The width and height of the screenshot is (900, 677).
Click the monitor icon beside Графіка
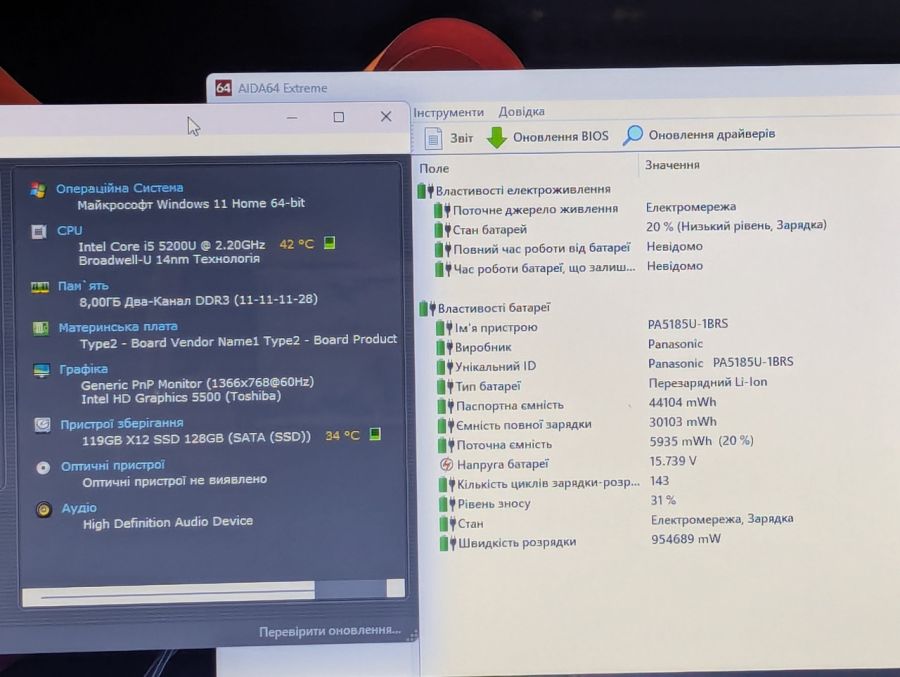pos(41,371)
